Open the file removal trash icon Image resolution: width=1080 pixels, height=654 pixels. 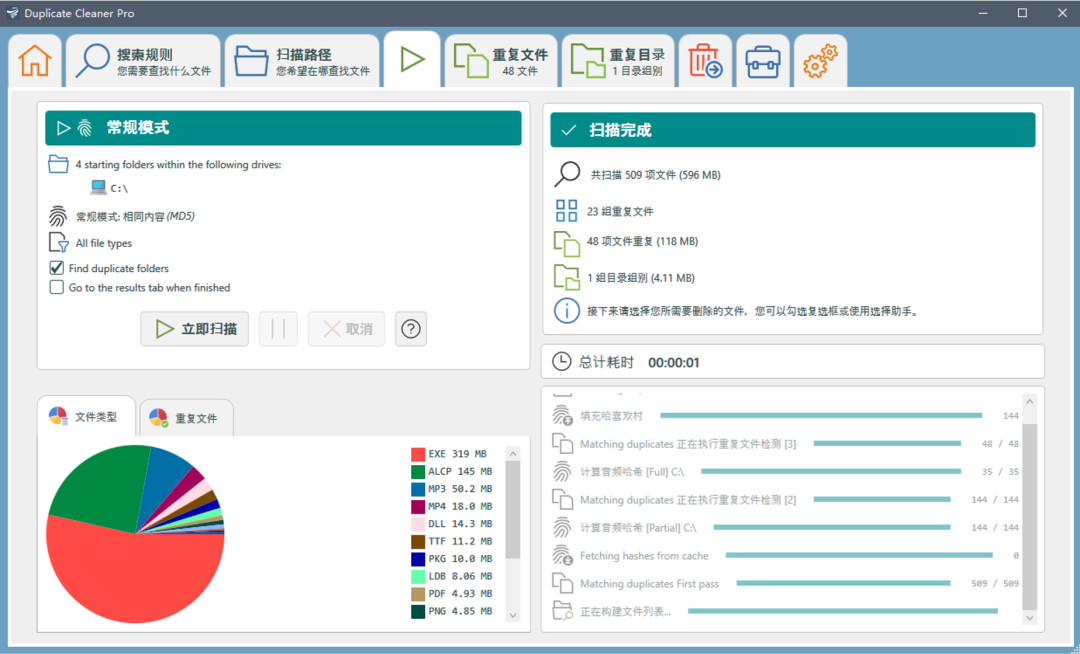coord(705,60)
